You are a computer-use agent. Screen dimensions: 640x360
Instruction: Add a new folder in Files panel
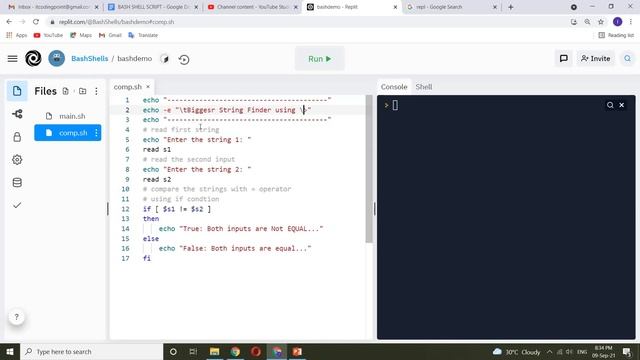click(x=82, y=91)
